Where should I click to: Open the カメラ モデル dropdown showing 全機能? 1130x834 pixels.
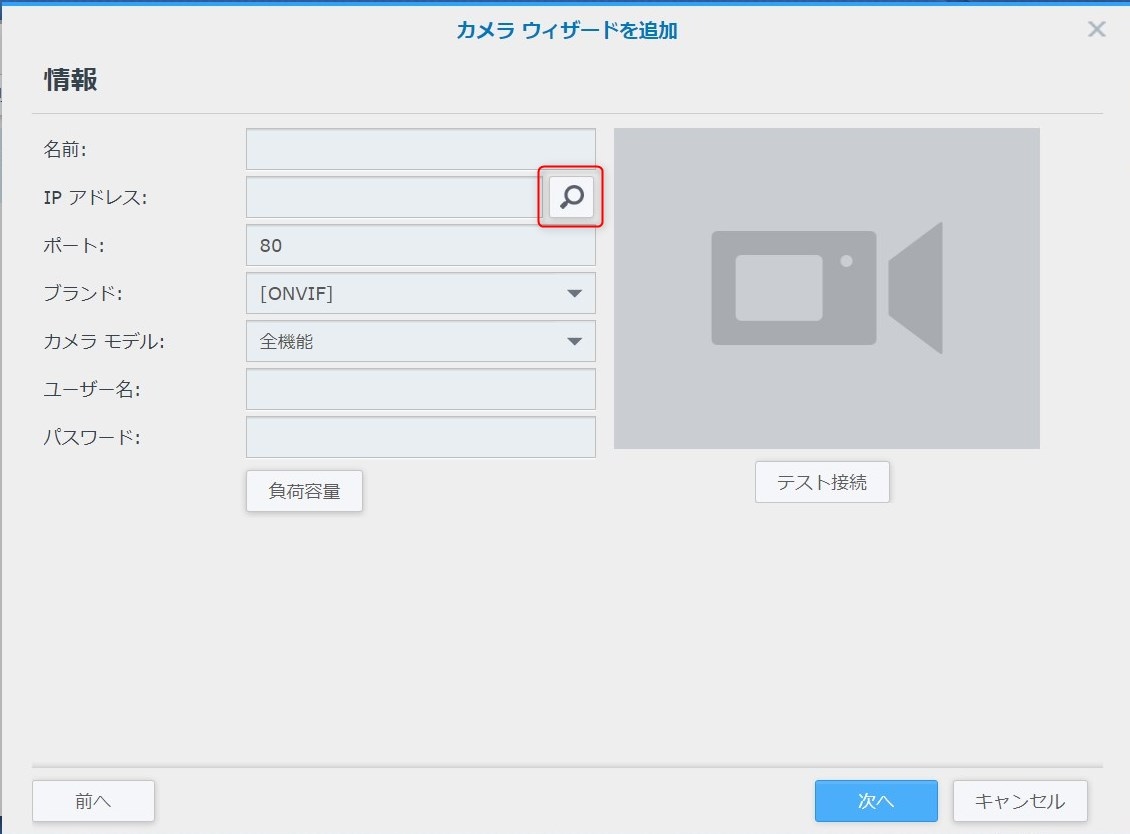420,341
